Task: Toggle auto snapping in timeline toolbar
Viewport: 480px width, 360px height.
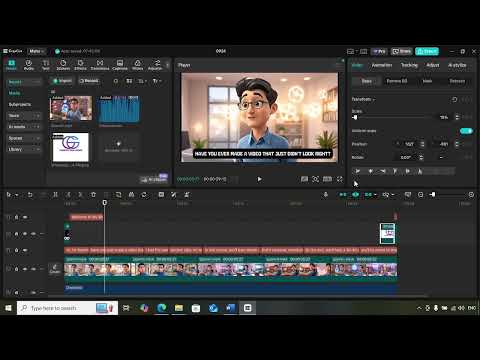Action: point(356,195)
